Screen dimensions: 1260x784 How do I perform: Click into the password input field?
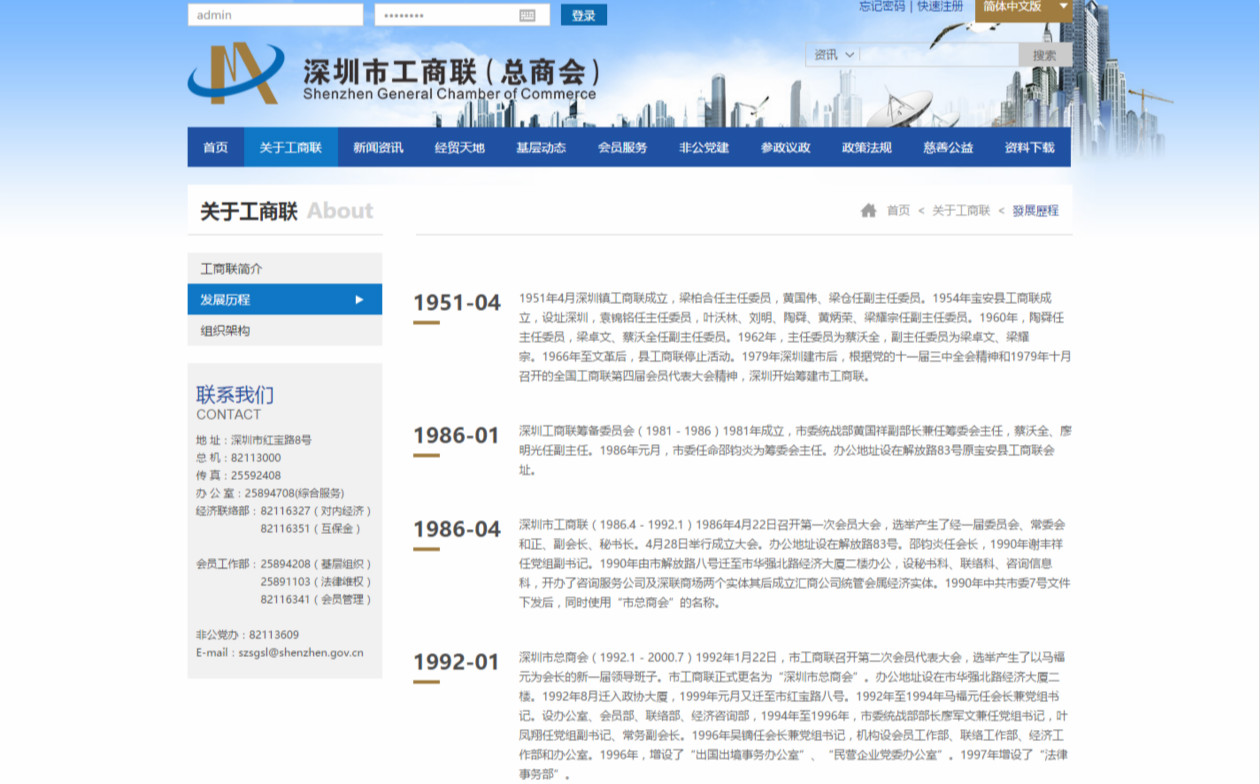[x=462, y=15]
